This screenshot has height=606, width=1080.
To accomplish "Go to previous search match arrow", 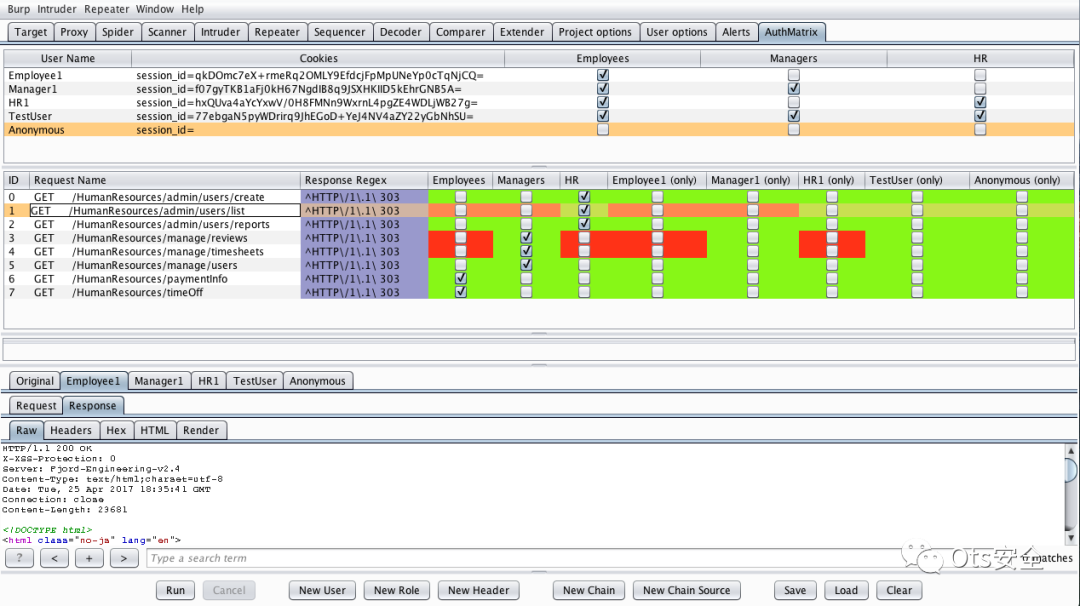I will (x=54, y=558).
